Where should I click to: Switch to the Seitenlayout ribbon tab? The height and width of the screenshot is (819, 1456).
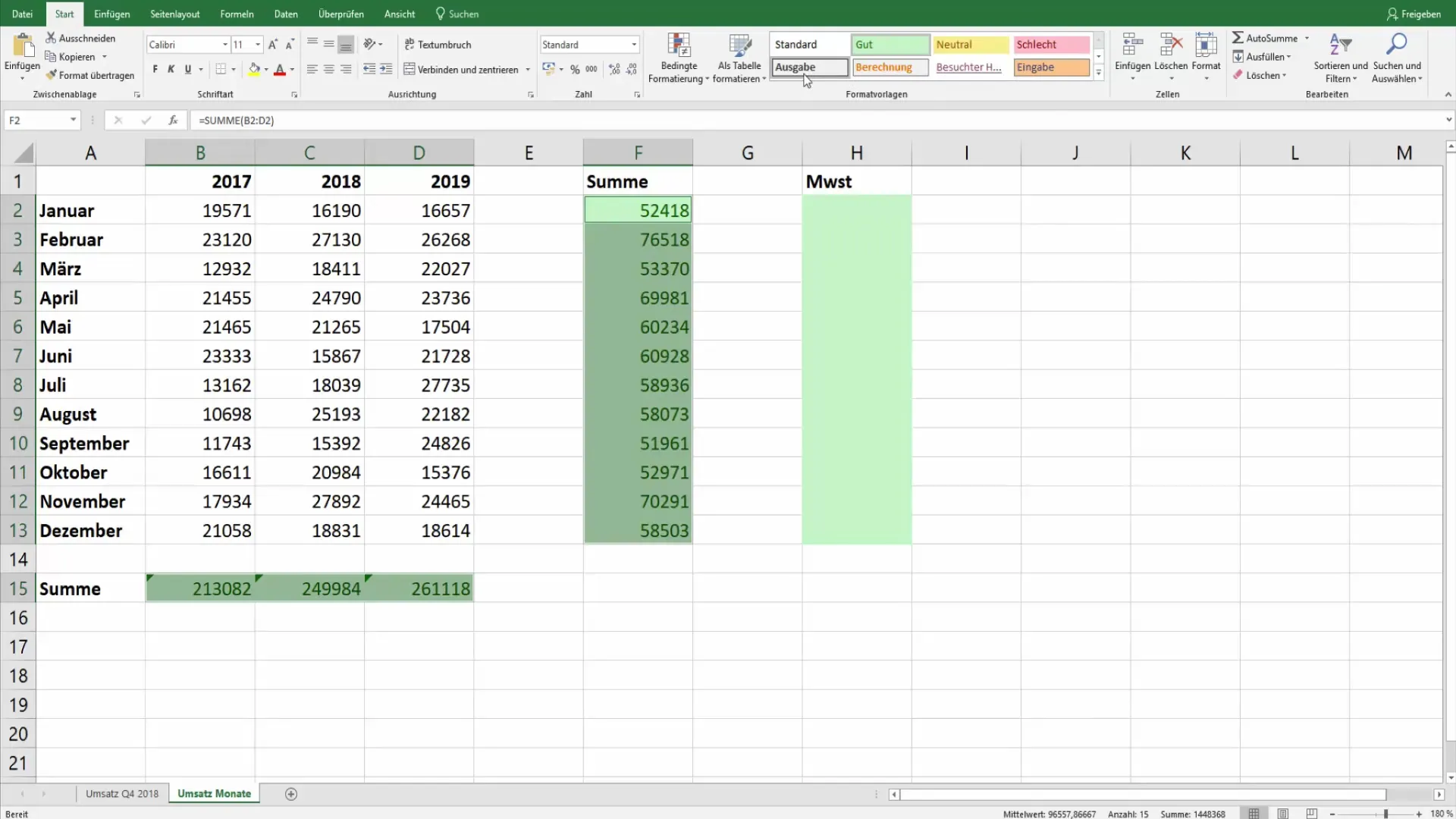[x=175, y=14]
